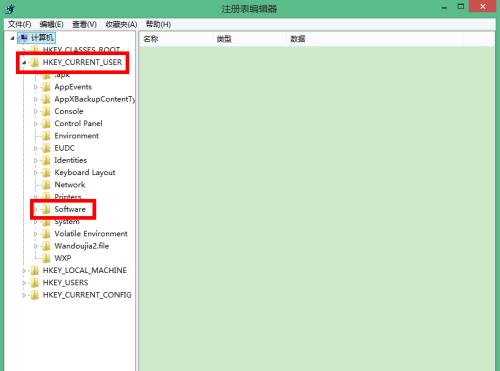Expand the Software key
500x371 pixels.
coord(36,209)
